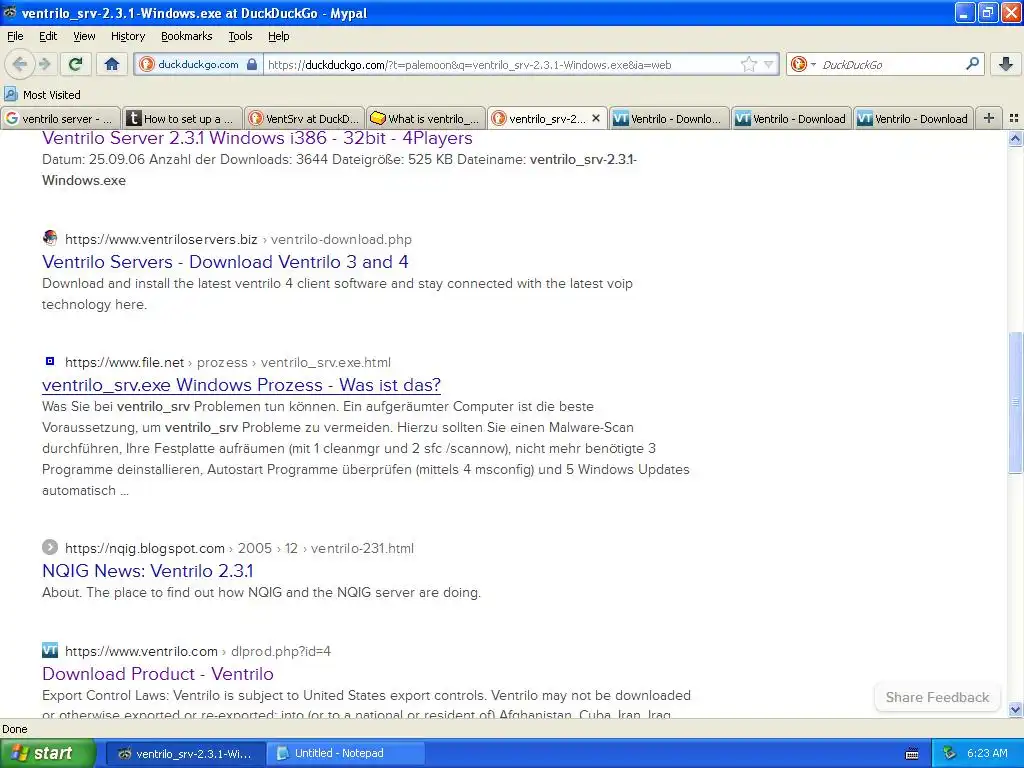Click the scrollbar down arrow
The height and width of the screenshot is (768, 1024).
click(1015, 709)
